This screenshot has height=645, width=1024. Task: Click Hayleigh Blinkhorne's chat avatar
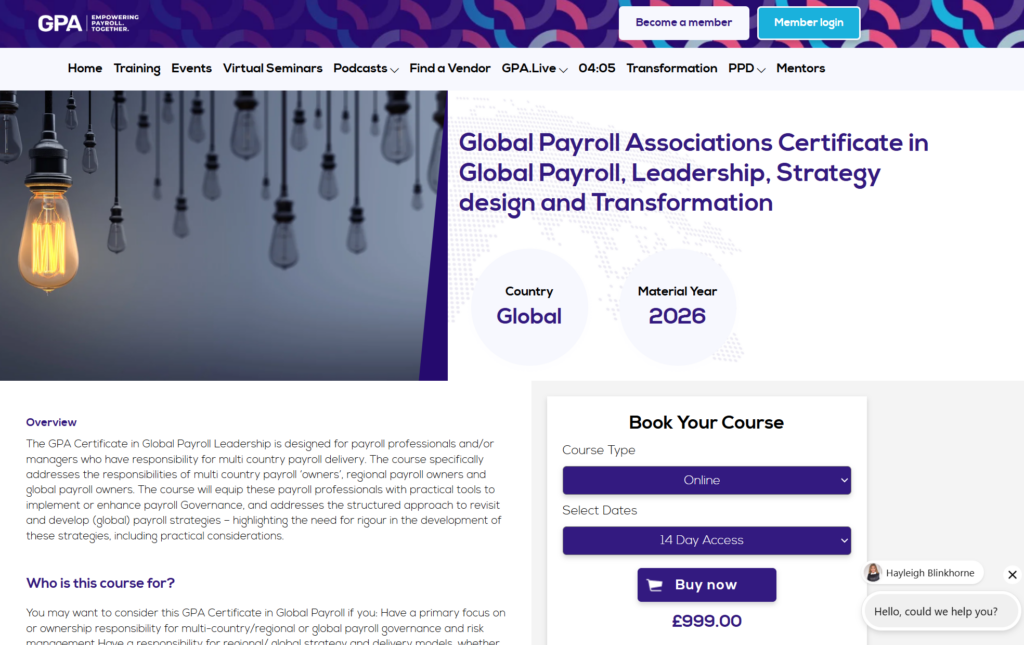coord(873,573)
